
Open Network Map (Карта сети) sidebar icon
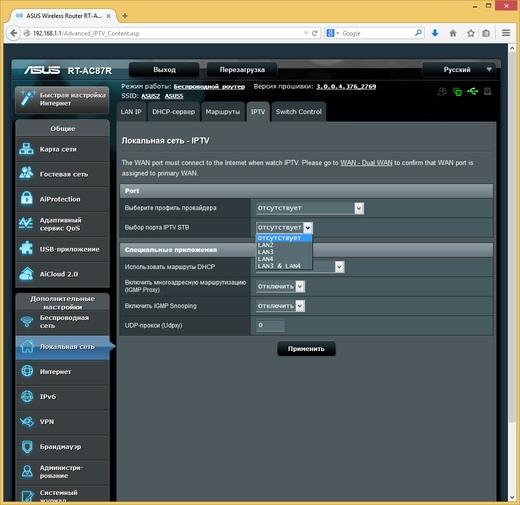tap(26, 149)
